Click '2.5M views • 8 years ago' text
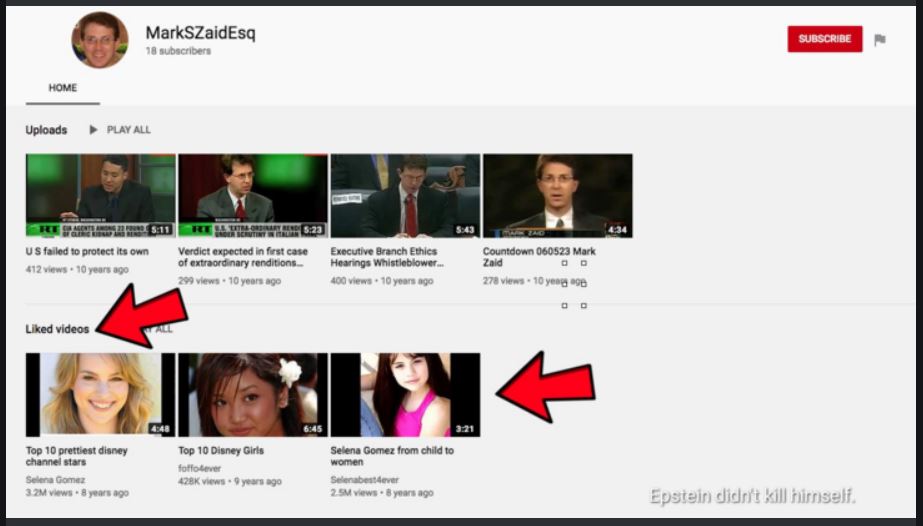The height and width of the screenshot is (526, 923). pos(382,492)
